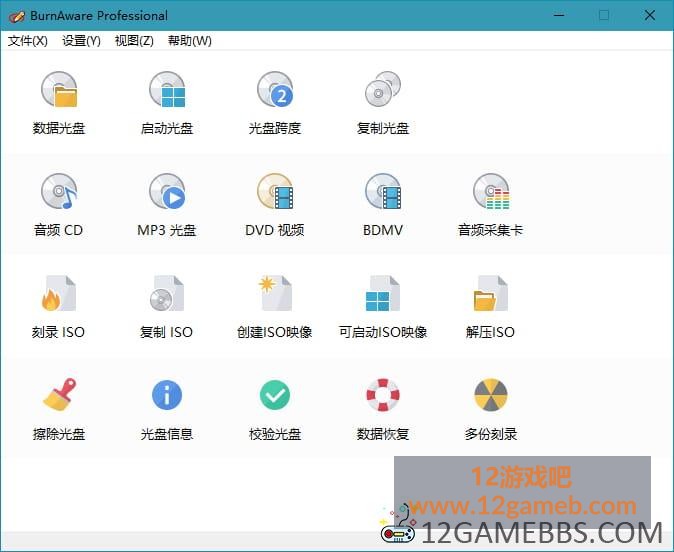Open the DVD 视频 tool
Image resolution: width=674 pixels, height=552 pixels.
pos(275,205)
